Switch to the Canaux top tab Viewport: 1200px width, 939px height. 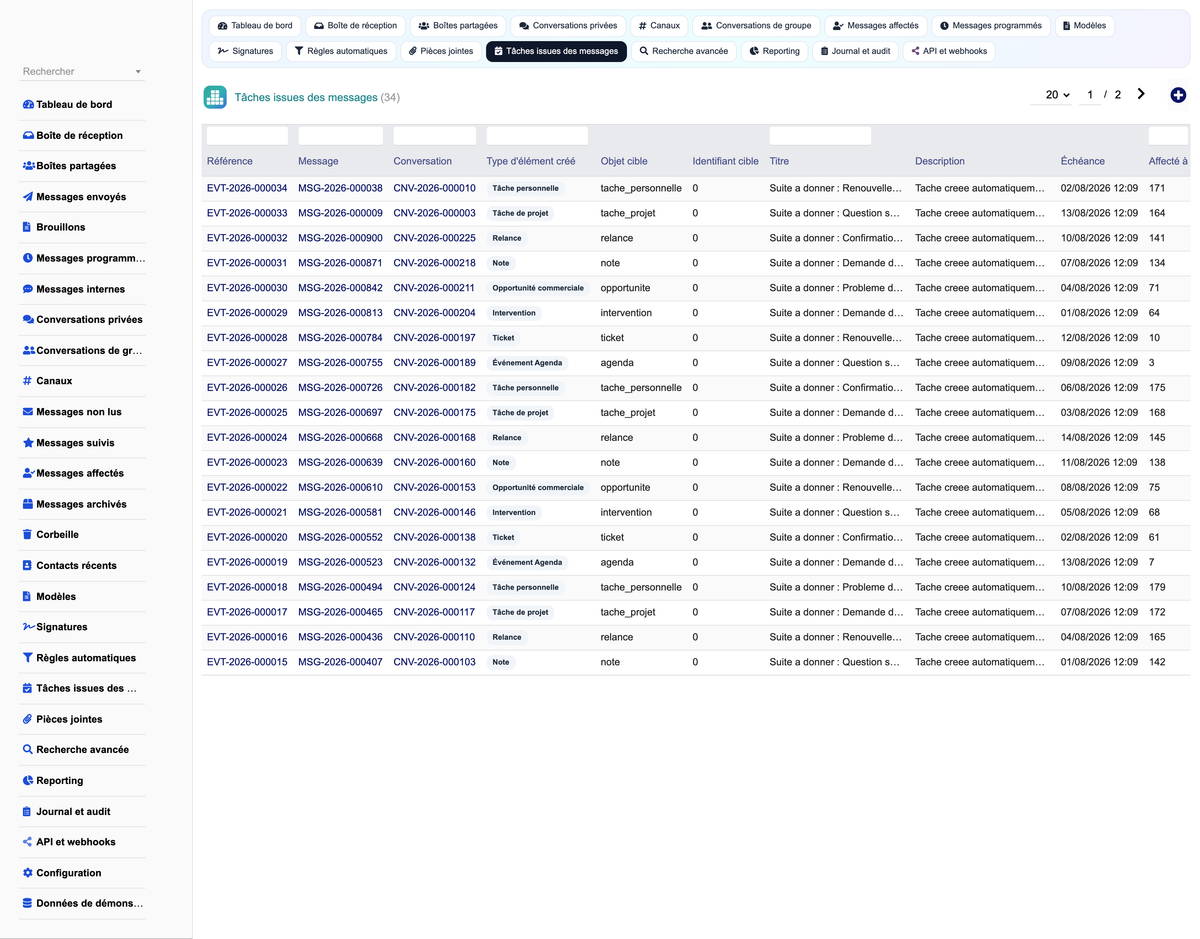pyautogui.click(x=659, y=26)
